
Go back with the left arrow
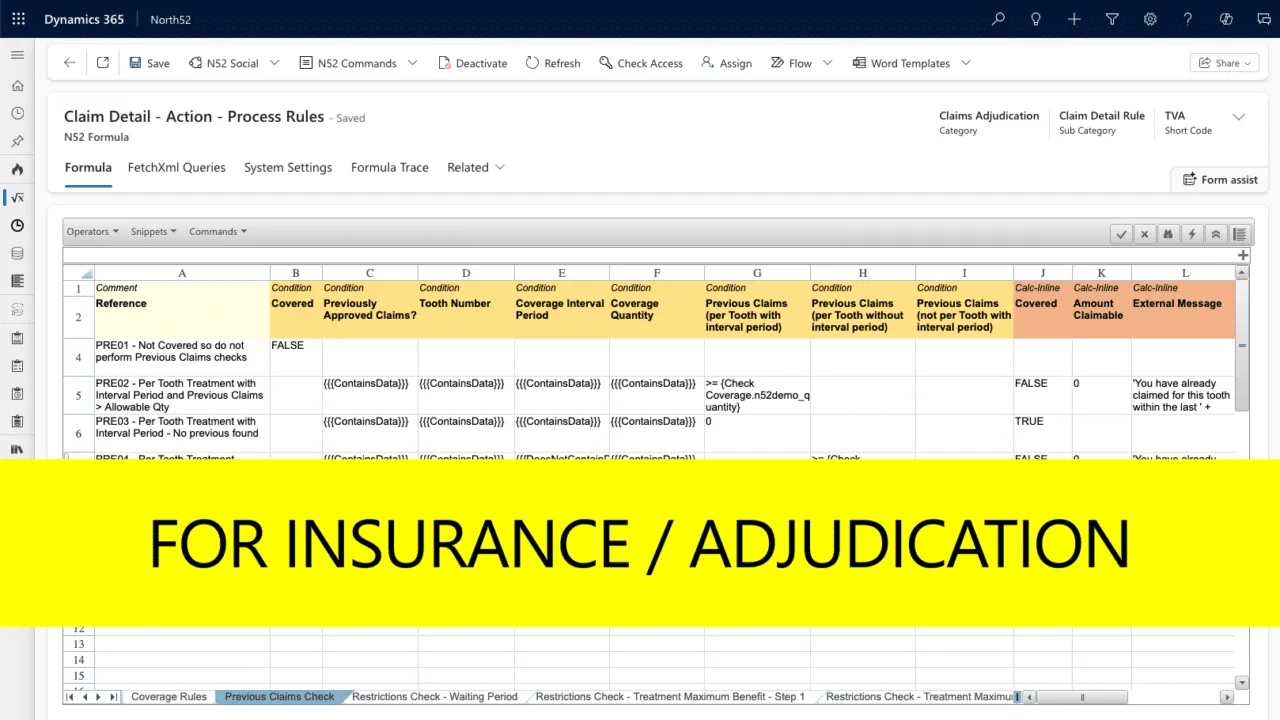[69, 63]
